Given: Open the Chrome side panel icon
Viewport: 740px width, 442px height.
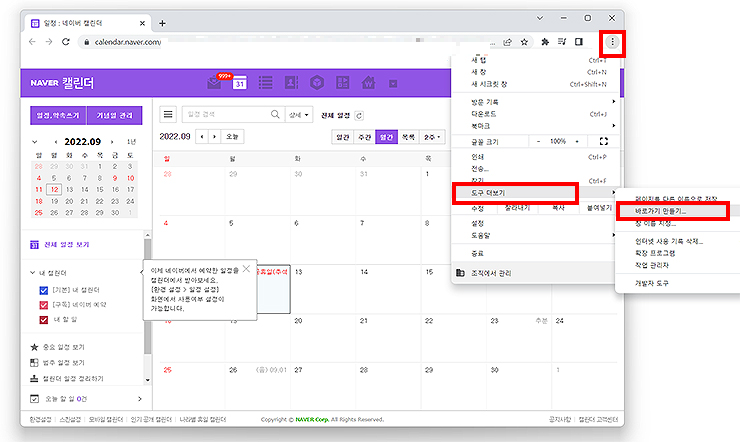Looking at the screenshot, I should point(579,42).
